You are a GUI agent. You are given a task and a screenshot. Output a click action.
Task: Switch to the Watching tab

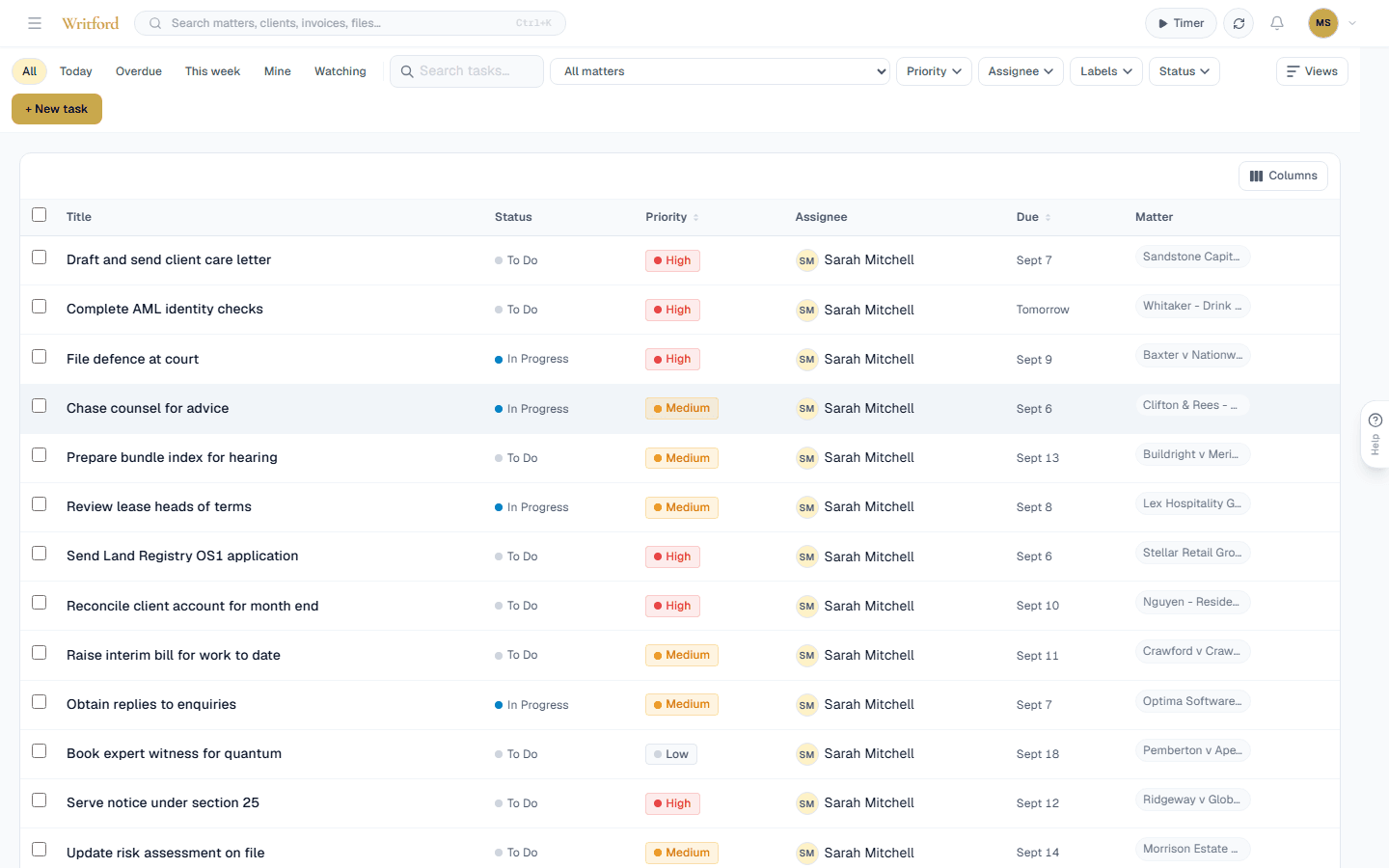pos(340,71)
